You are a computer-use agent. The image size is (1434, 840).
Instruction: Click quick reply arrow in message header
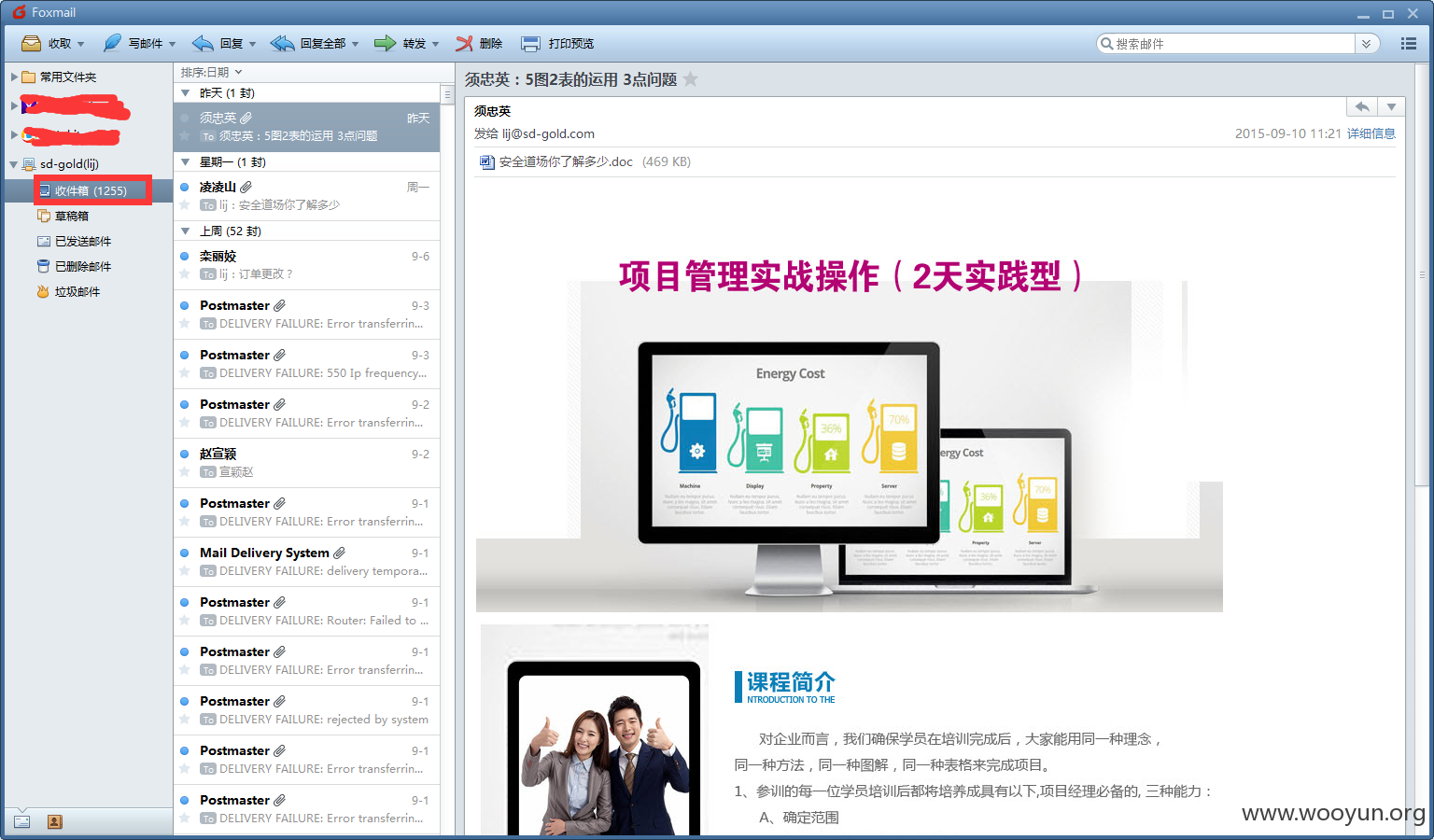[1363, 106]
